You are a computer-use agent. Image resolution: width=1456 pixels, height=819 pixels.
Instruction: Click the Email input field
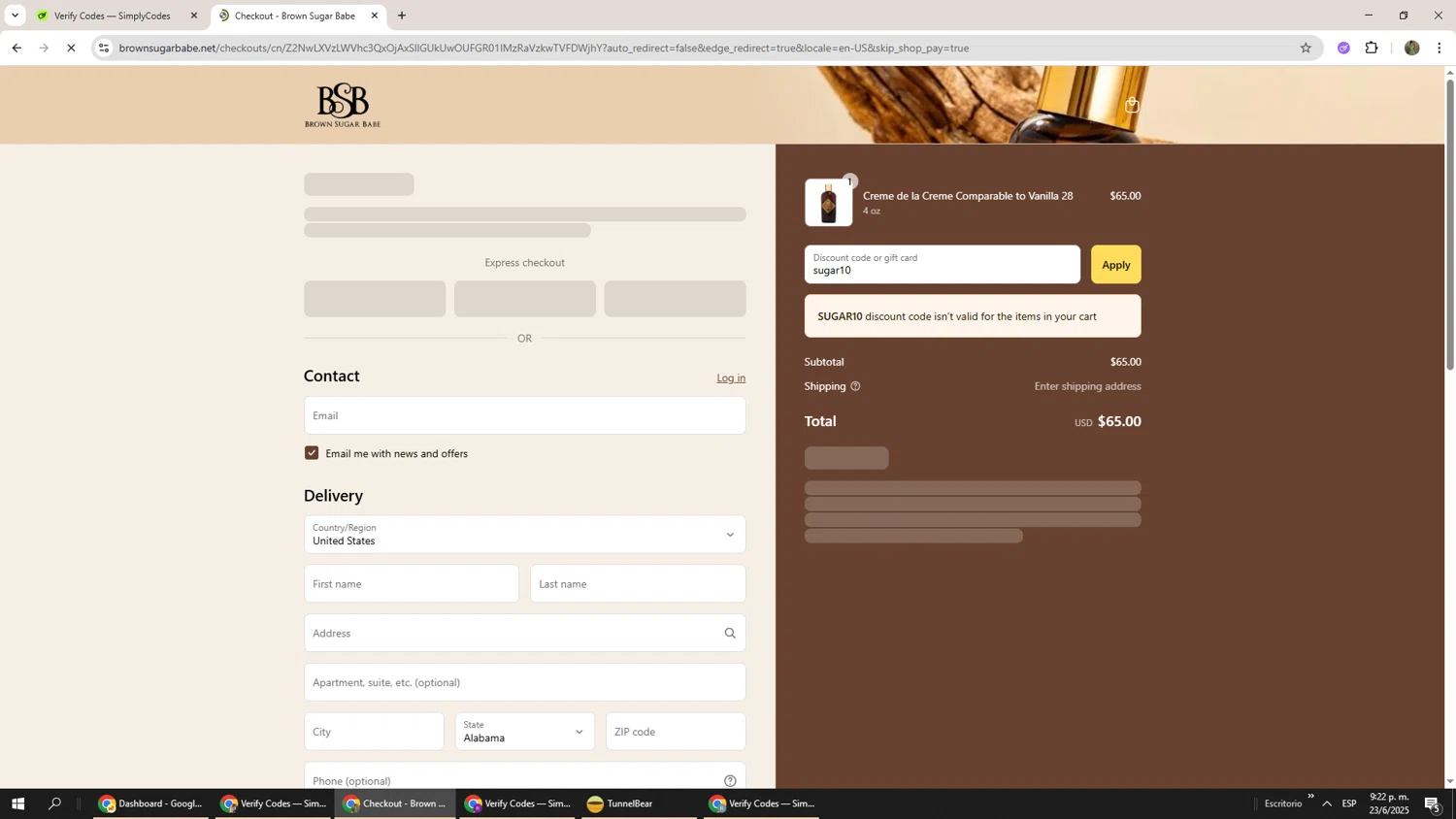click(x=525, y=415)
